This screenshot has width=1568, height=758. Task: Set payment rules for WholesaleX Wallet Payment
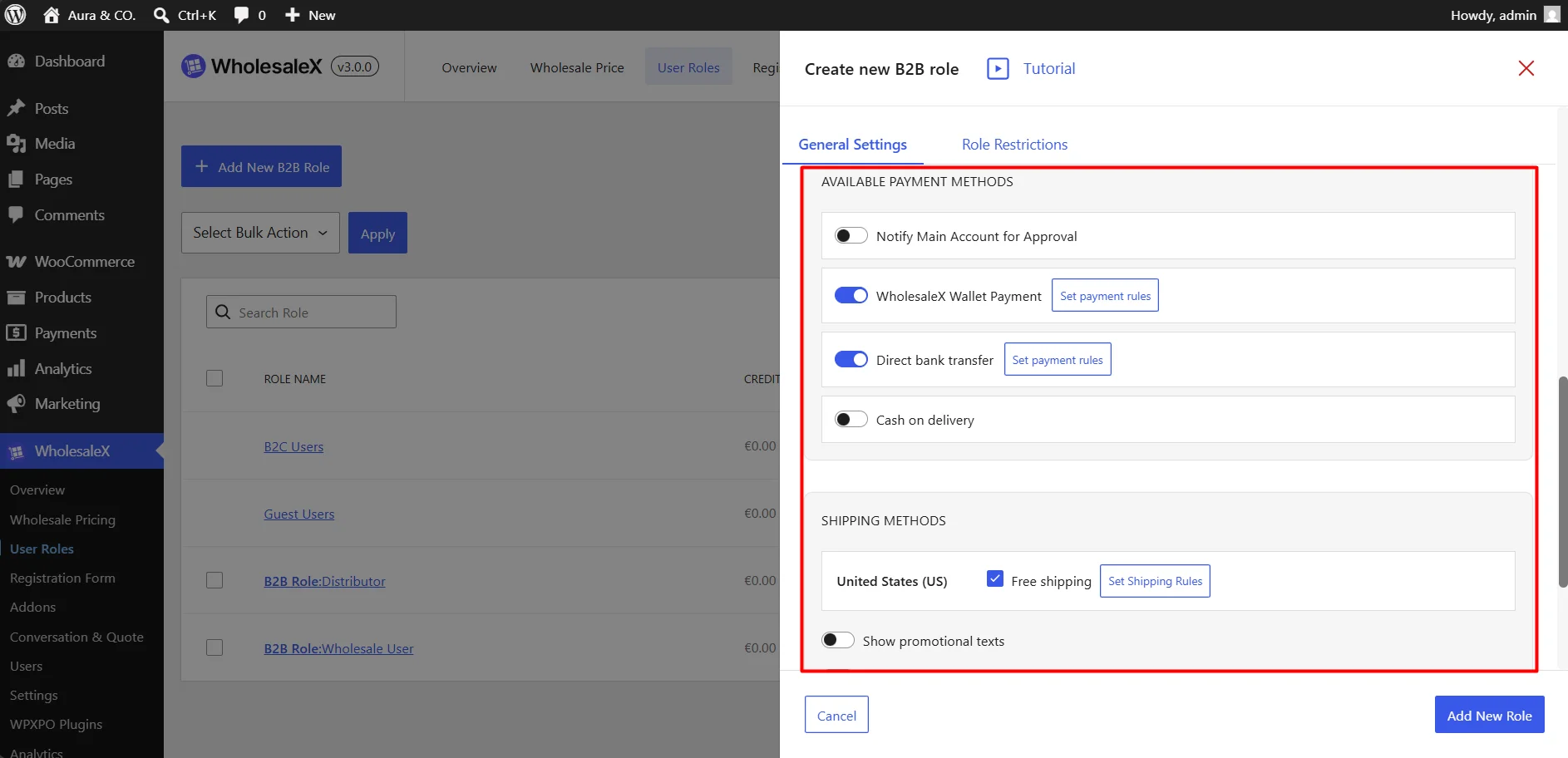point(1105,296)
